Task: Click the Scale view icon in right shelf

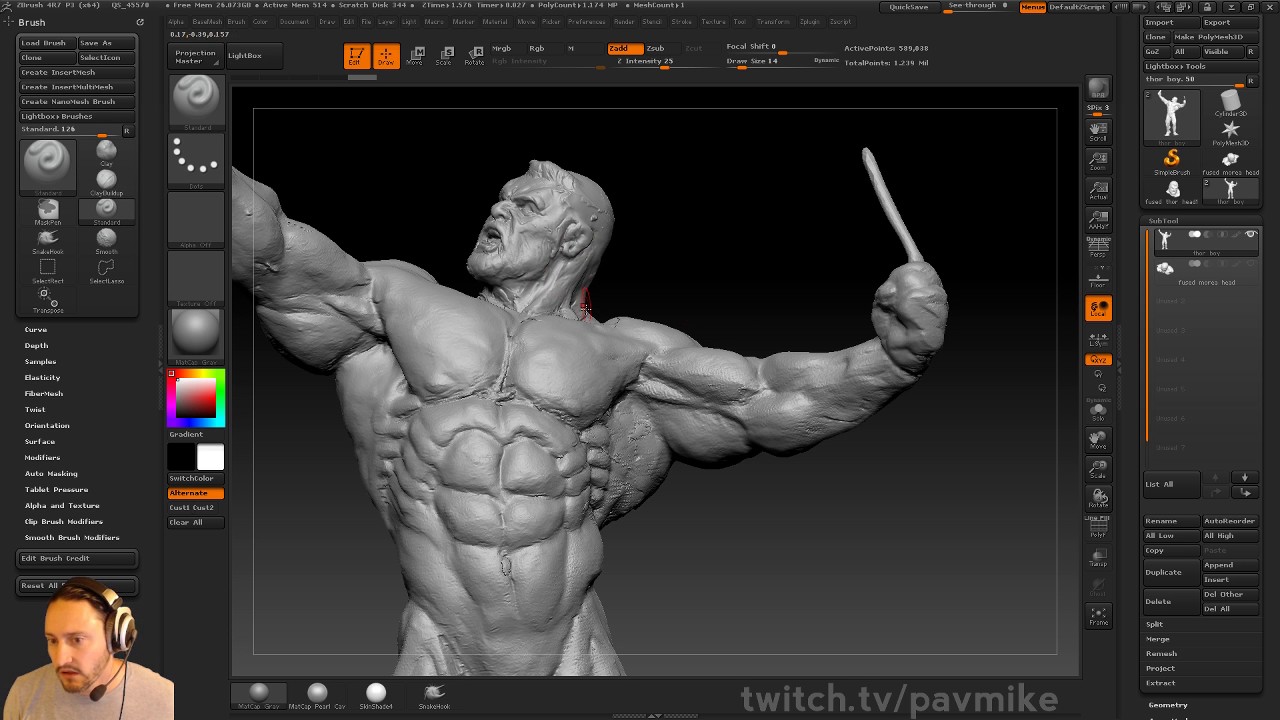Action: click(x=1098, y=469)
